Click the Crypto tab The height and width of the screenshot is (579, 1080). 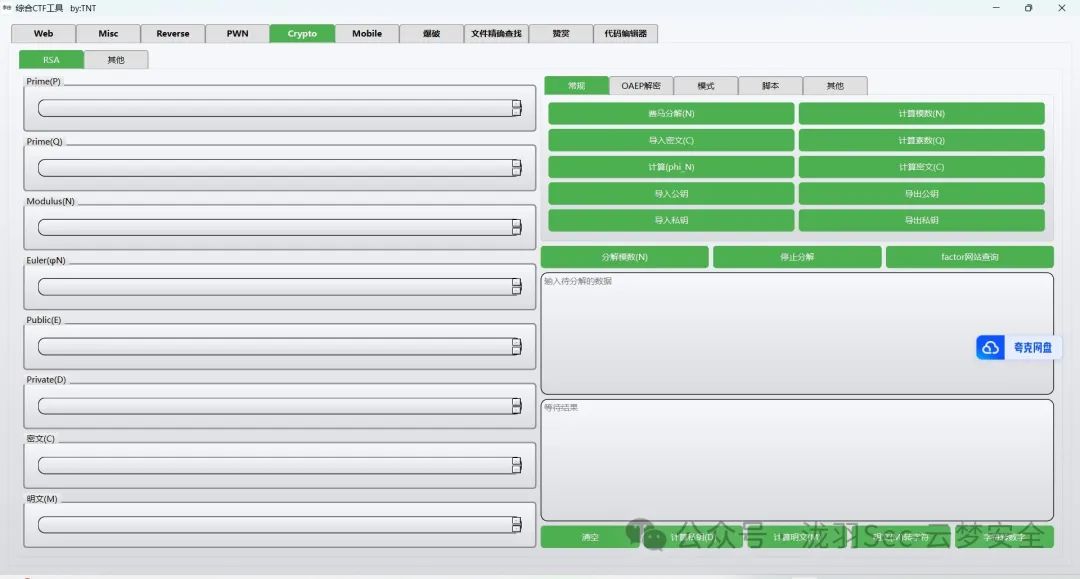tap(302, 34)
